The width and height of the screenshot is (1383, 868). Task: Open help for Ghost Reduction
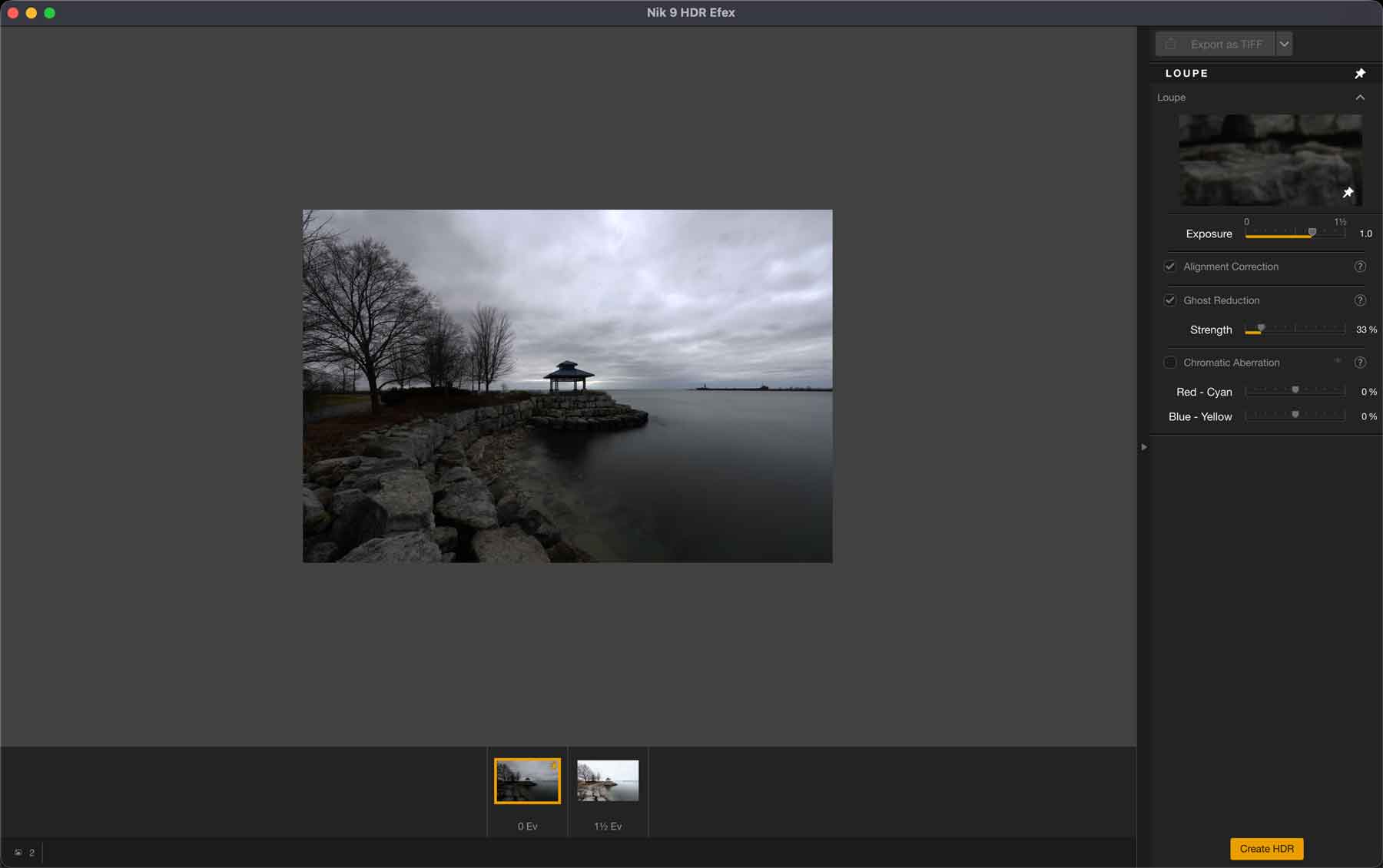(1359, 300)
